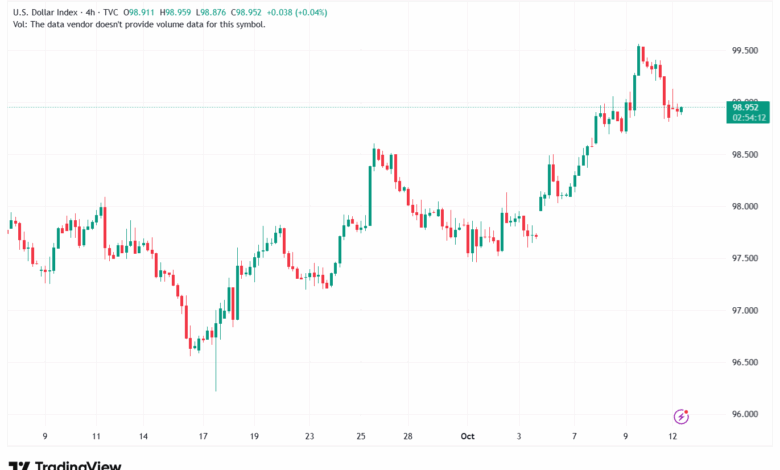Screen dimensions: 780x470
Task: Click the high value H98.959
Action: click(175, 12)
